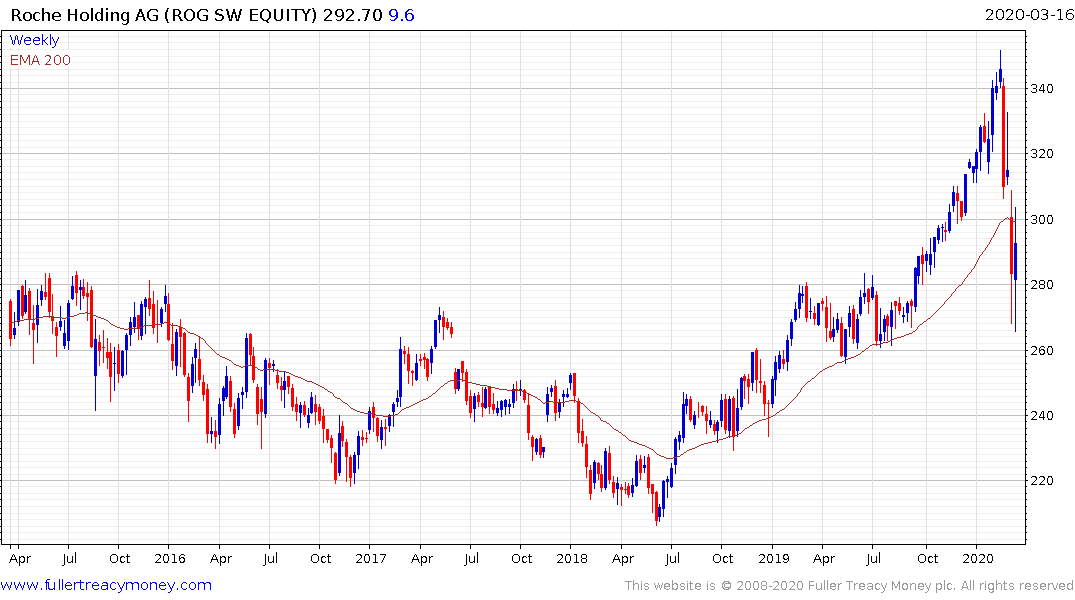Click the 320 price axis label
Viewport: 1075px width, 600px height.
(1042, 154)
